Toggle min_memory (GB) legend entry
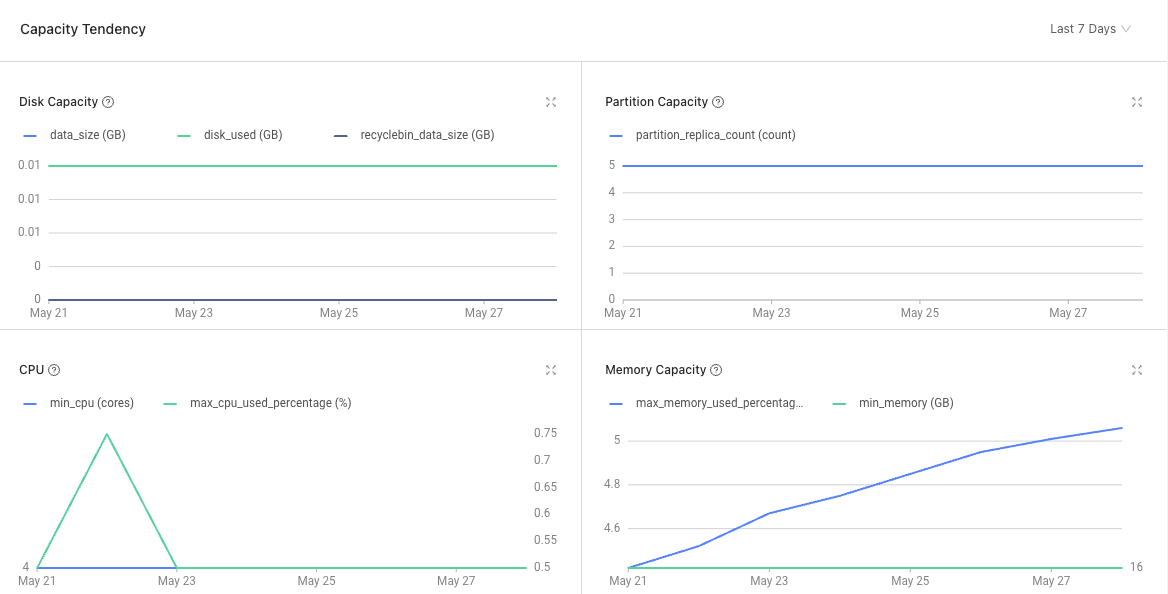The height and width of the screenshot is (594, 1168). click(892, 403)
